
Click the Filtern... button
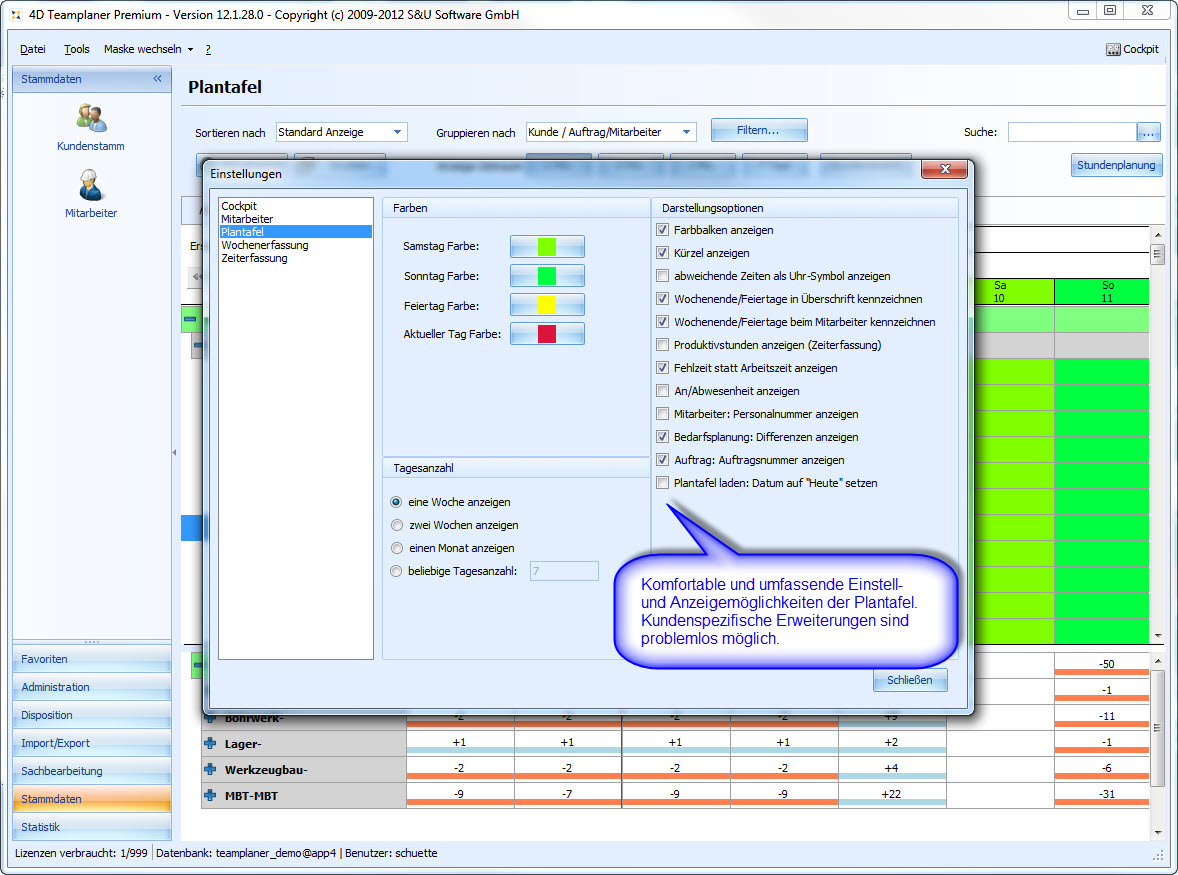point(758,130)
